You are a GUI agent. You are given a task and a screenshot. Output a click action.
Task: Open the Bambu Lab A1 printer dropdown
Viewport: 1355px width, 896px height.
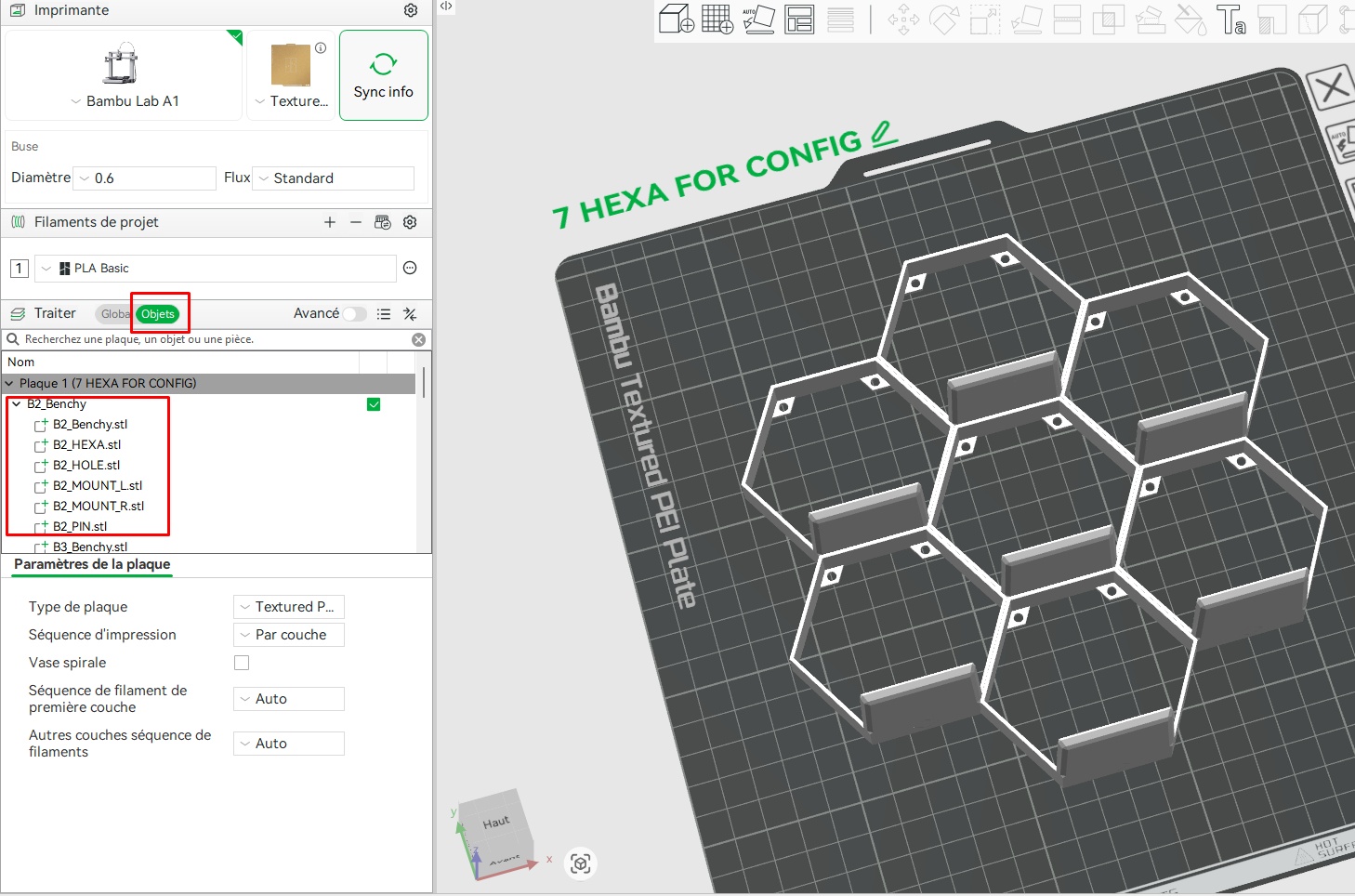coord(125,101)
